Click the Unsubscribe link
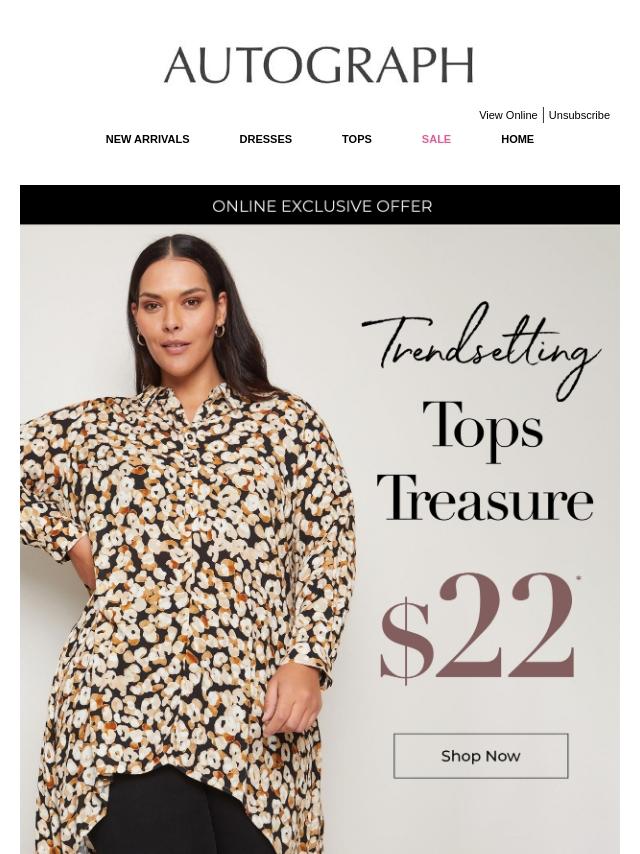The height and width of the screenshot is (854, 640). click(x=579, y=115)
